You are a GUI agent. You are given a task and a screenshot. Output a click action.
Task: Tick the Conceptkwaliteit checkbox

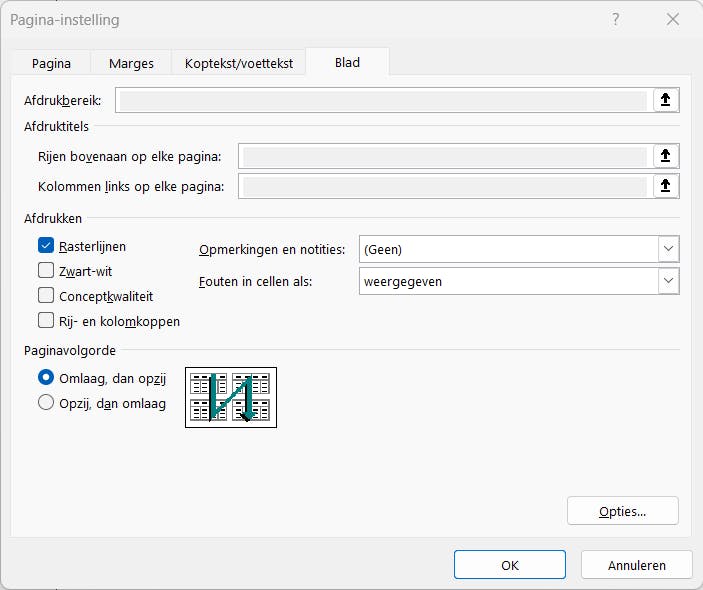click(46, 295)
